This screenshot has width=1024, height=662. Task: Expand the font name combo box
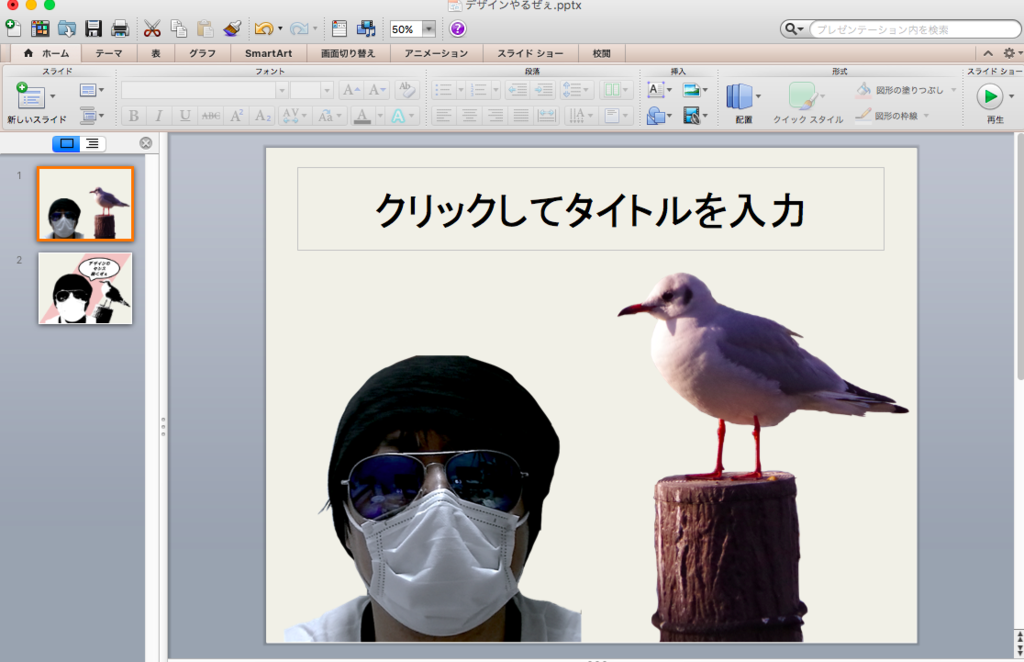(x=281, y=90)
